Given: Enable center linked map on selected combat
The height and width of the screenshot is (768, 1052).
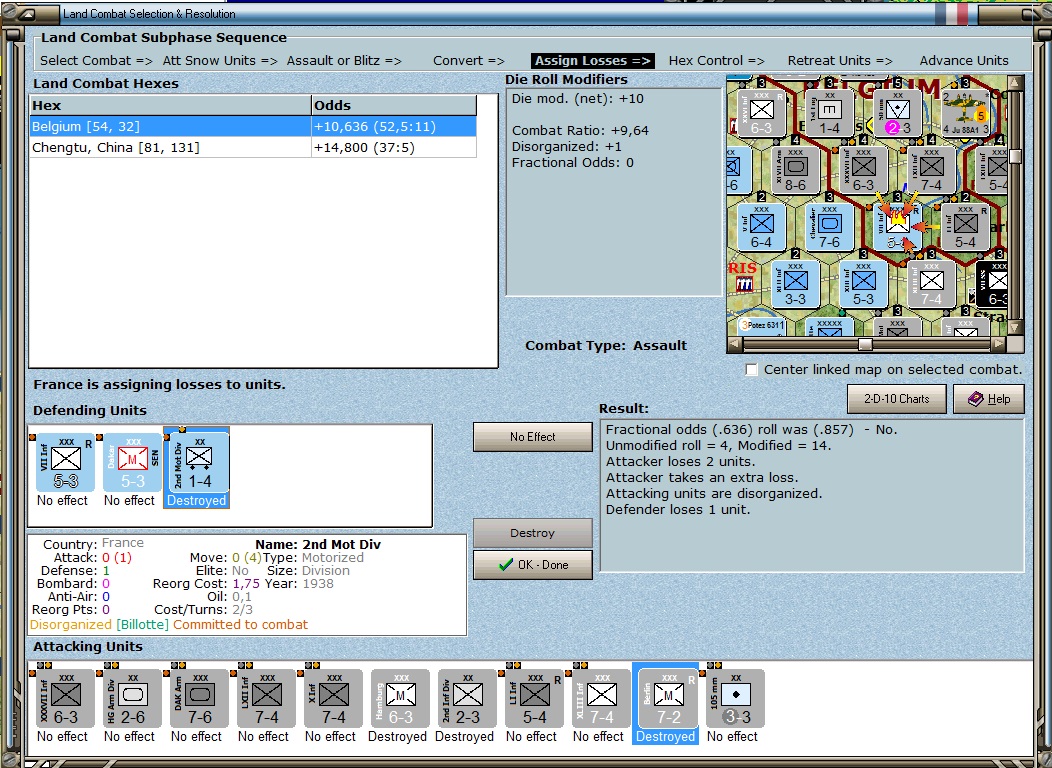Looking at the screenshot, I should pos(751,370).
